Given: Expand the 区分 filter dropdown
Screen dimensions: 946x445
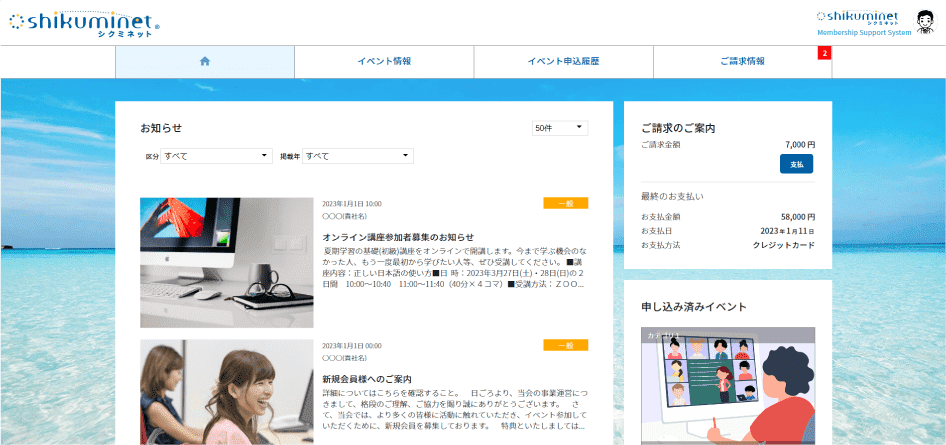Looking at the screenshot, I should [217, 156].
